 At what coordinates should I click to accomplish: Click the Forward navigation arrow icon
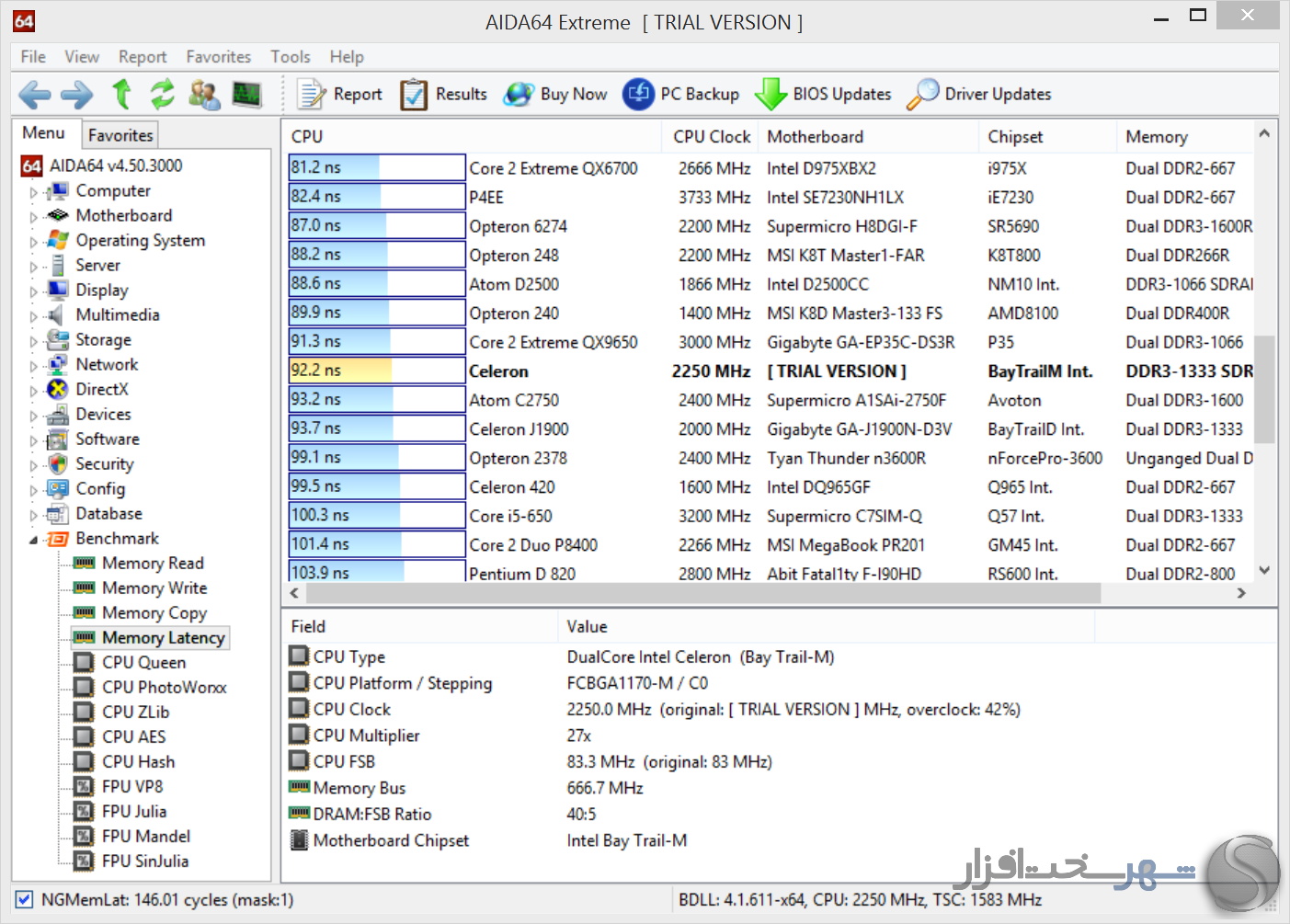pos(76,94)
